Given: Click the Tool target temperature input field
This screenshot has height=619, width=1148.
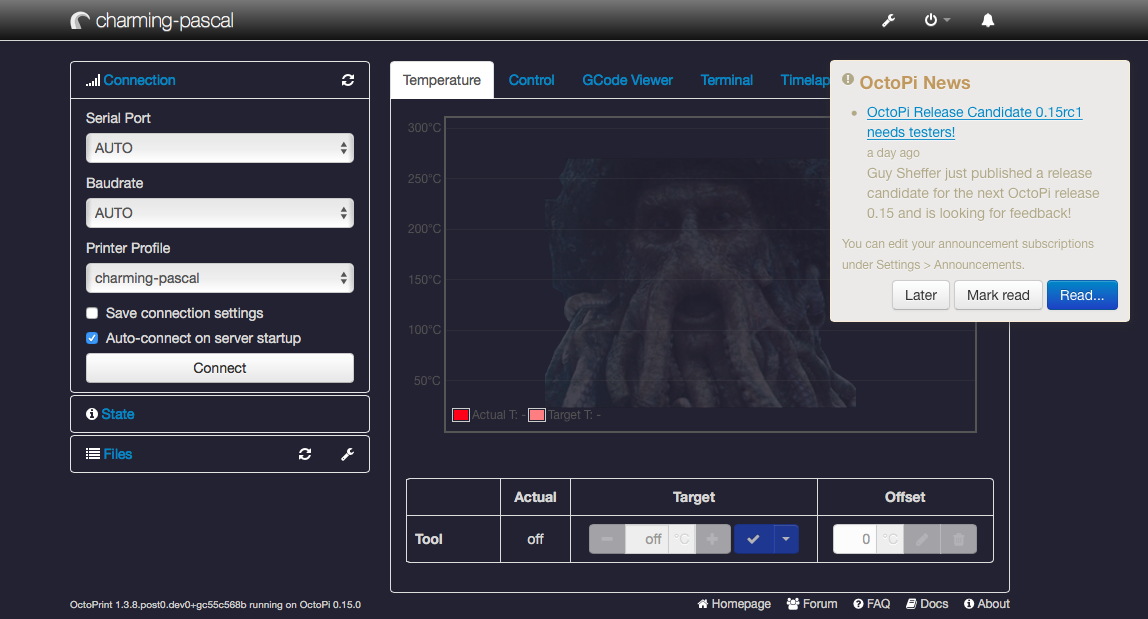Looking at the screenshot, I should pyautogui.click(x=646, y=539).
